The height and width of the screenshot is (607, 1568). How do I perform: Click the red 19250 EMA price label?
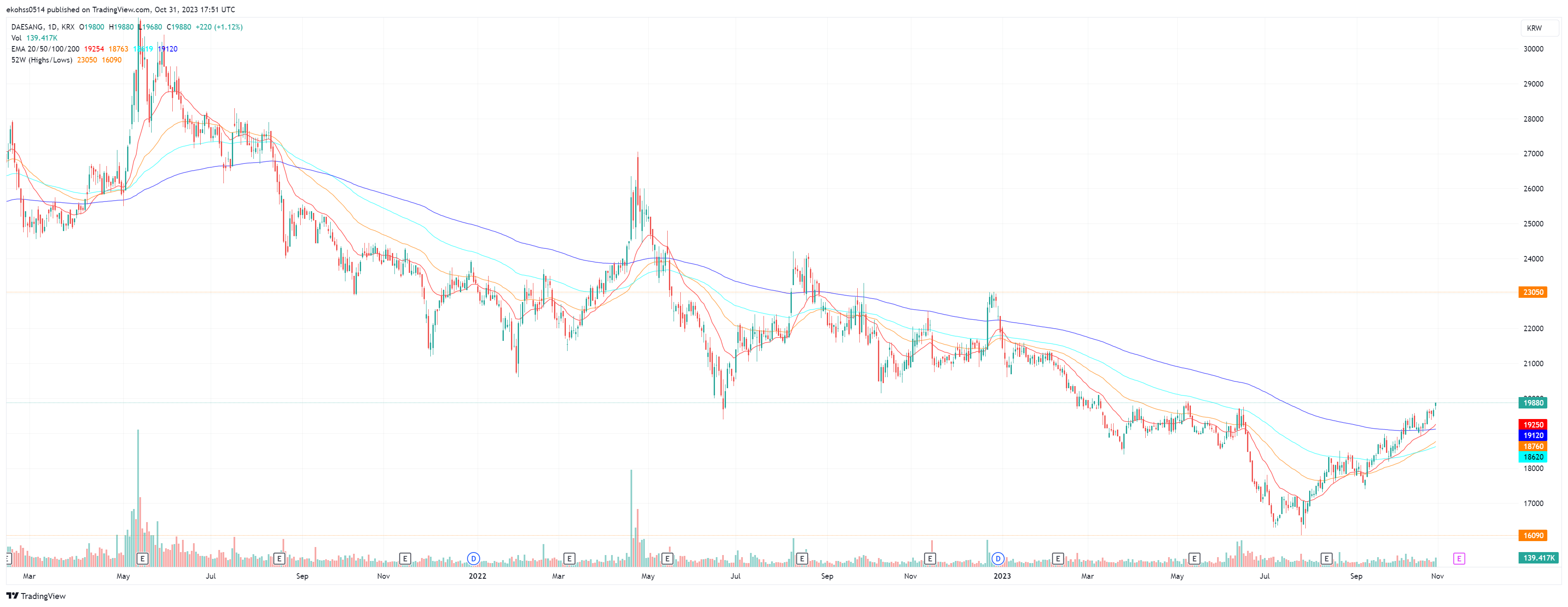click(x=1533, y=425)
